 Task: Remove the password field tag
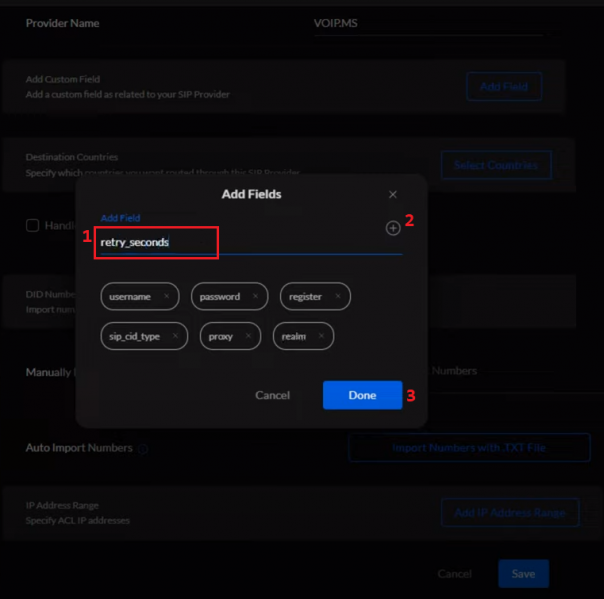(x=255, y=296)
